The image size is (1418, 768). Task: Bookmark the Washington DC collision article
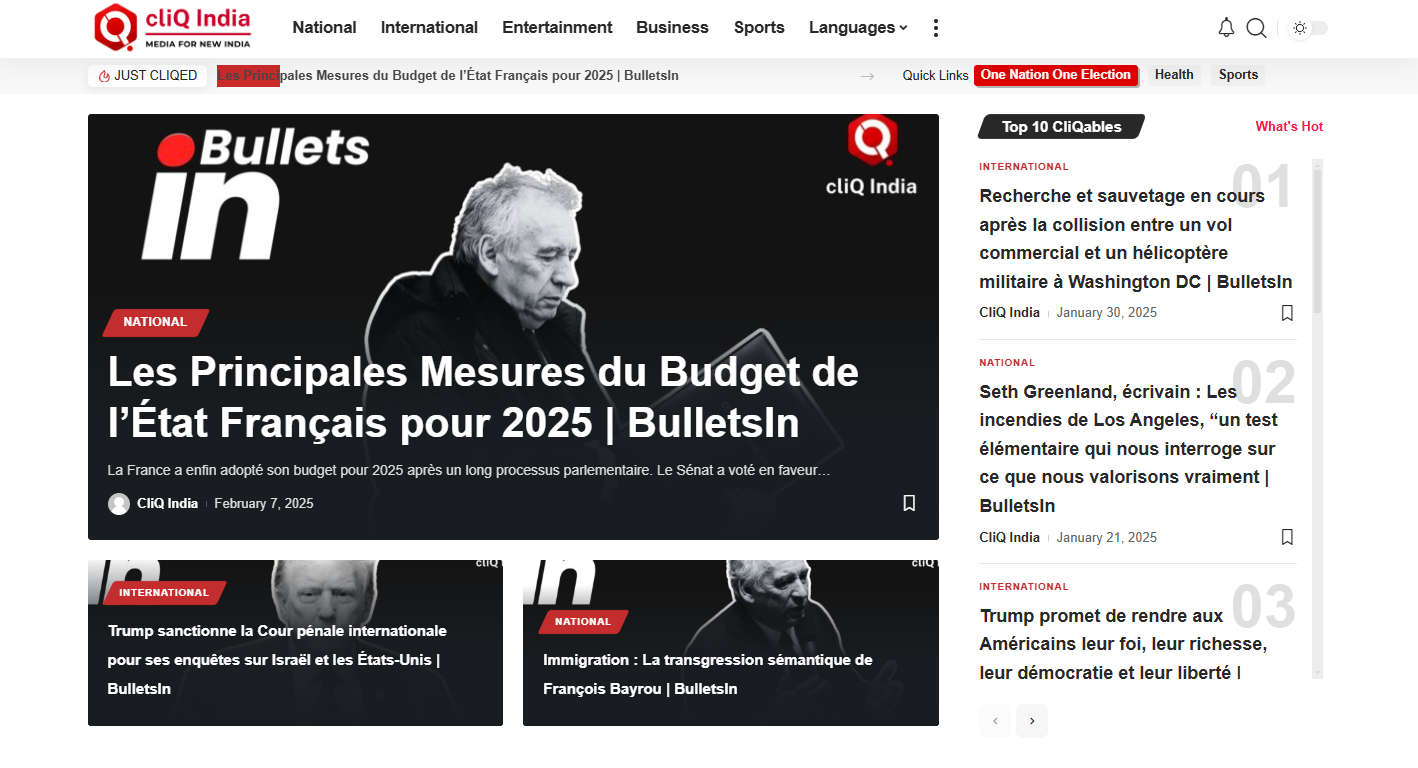click(x=1287, y=313)
